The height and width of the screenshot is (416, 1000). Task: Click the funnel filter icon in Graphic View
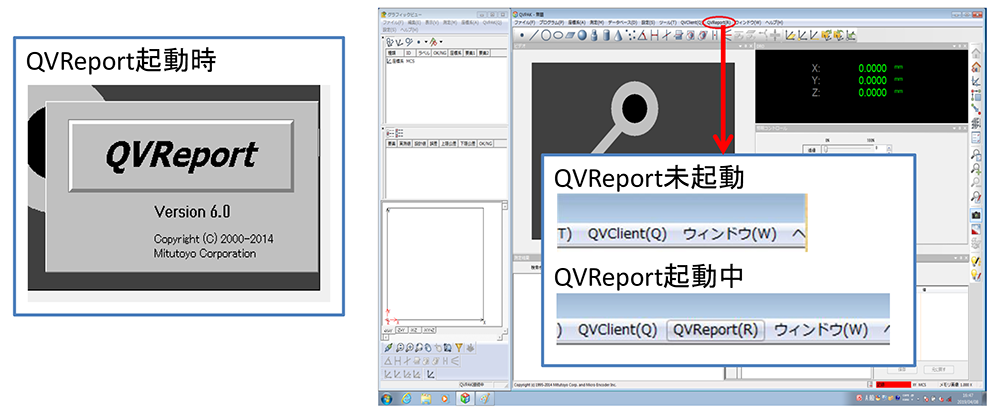pos(459,347)
